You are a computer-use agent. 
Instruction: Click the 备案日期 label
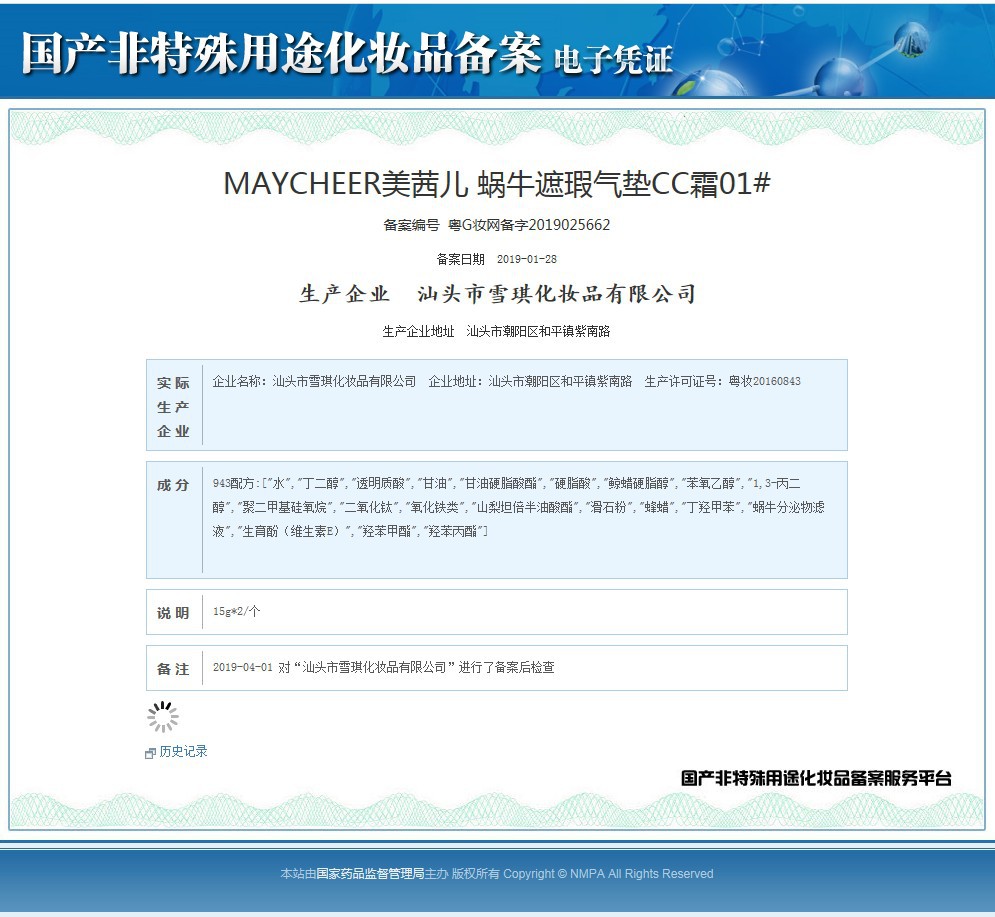point(460,259)
